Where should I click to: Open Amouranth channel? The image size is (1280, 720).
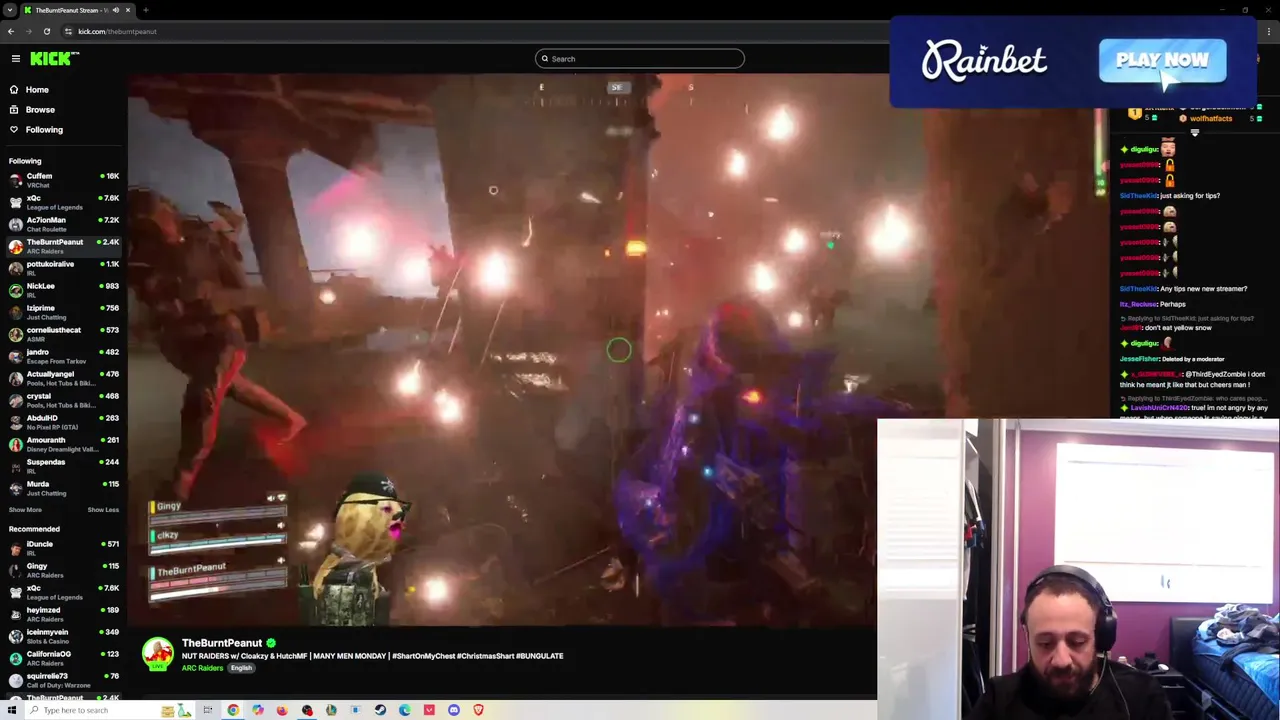point(64,444)
